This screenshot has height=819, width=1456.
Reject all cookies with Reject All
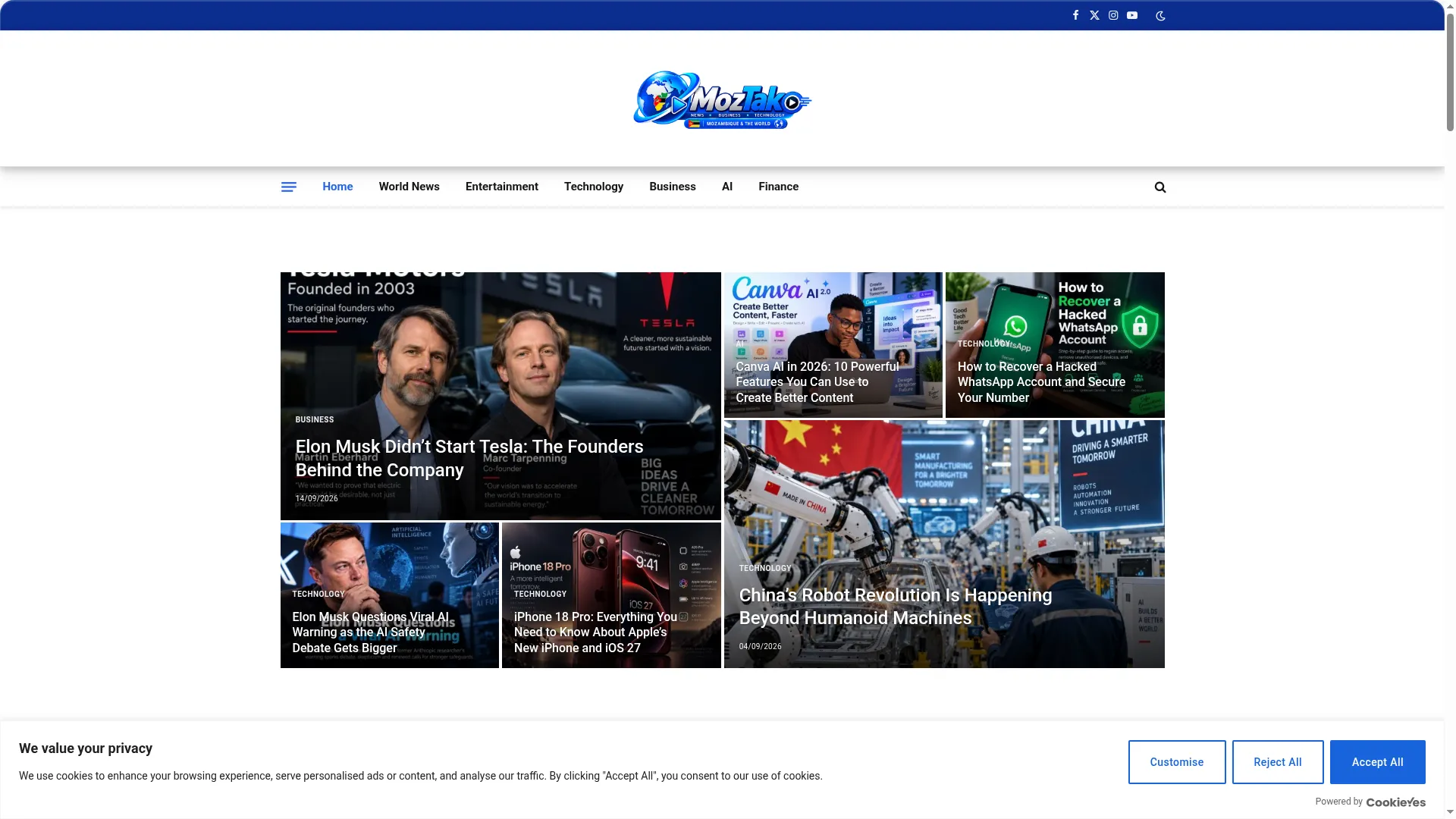(1278, 762)
